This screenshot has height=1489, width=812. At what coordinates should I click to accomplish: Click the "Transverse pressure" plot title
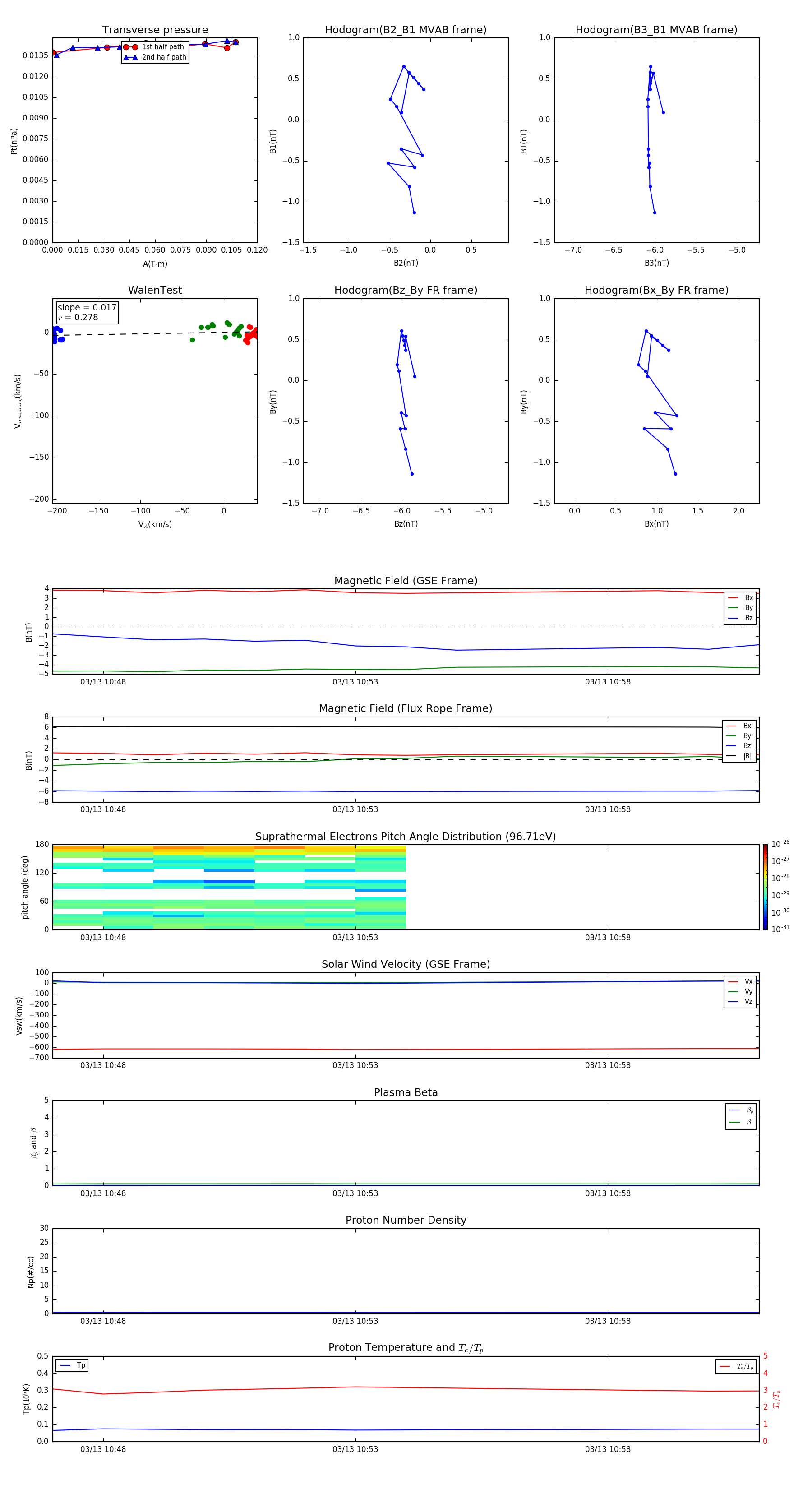tap(155, 30)
